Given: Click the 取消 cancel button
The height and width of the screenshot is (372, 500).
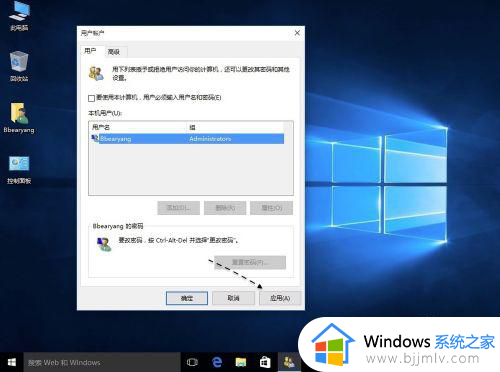Looking at the screenshot, I should [x=233, y=298].
